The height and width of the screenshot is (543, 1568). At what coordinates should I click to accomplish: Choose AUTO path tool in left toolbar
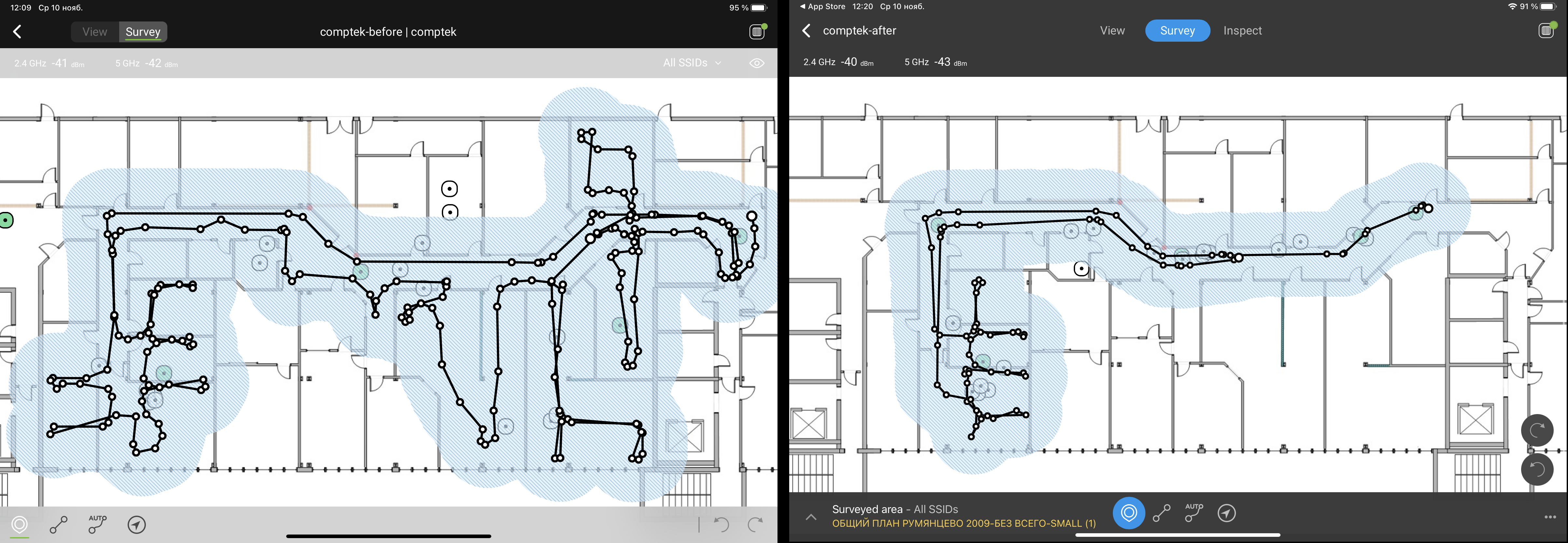point(97,524)
